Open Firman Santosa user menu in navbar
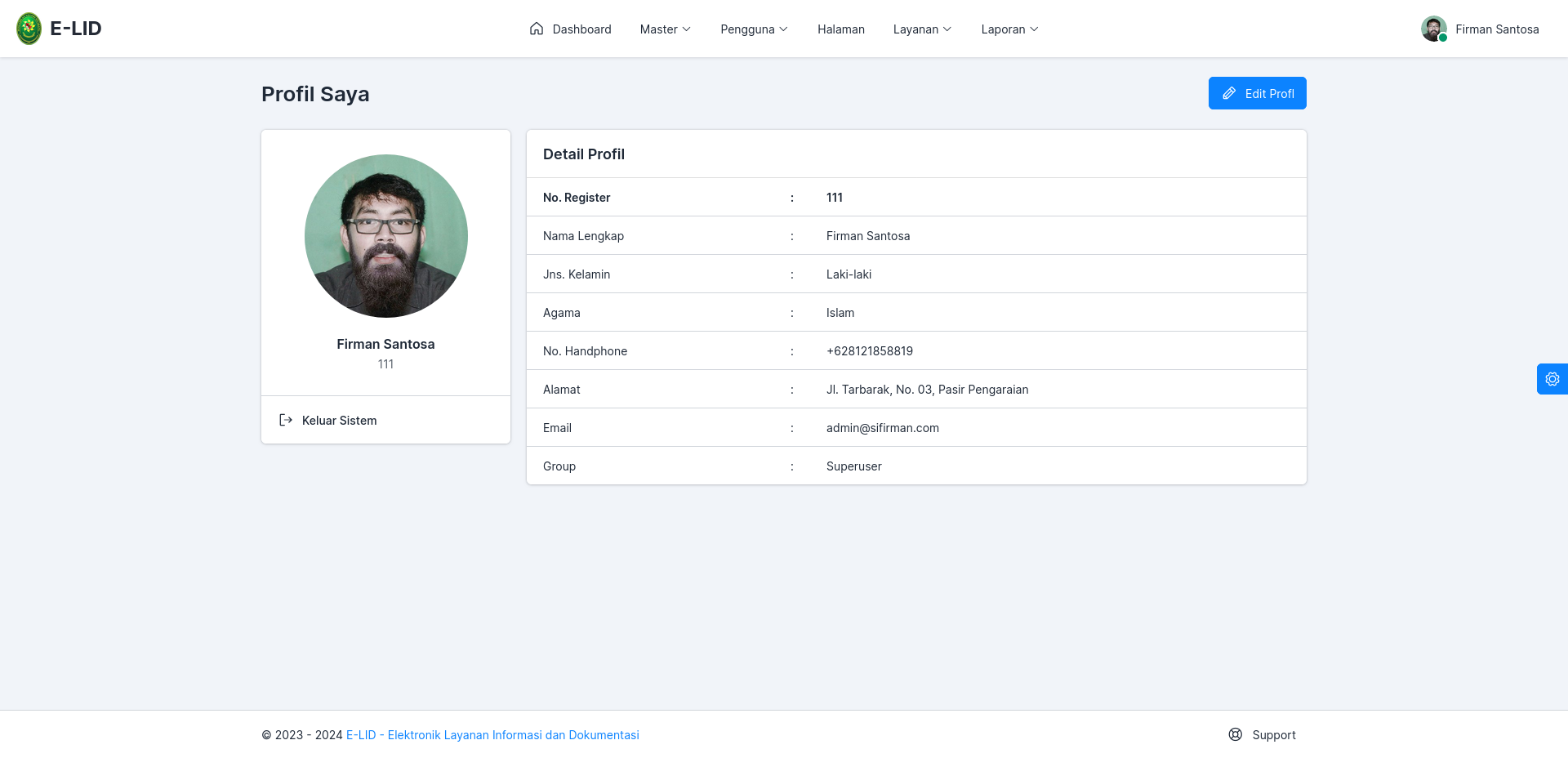The width and height of the screenshot is (1568, 758). 1480,29
